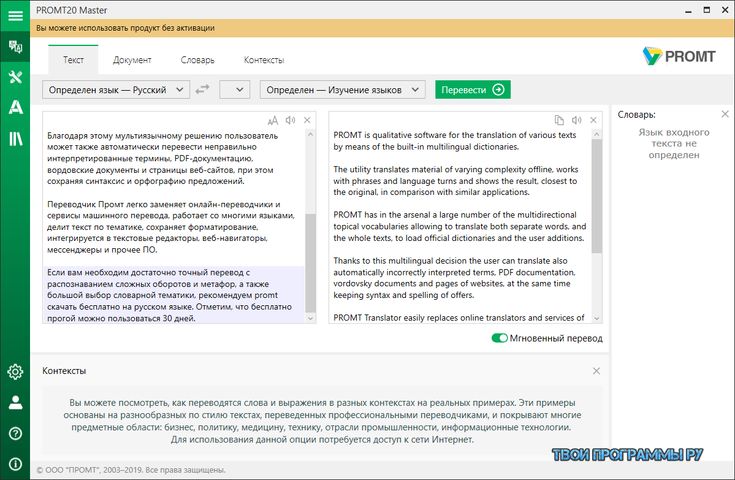Screen dimensions: 735x480
Task: Open the help question mark icon
Action: pos(15,433)
